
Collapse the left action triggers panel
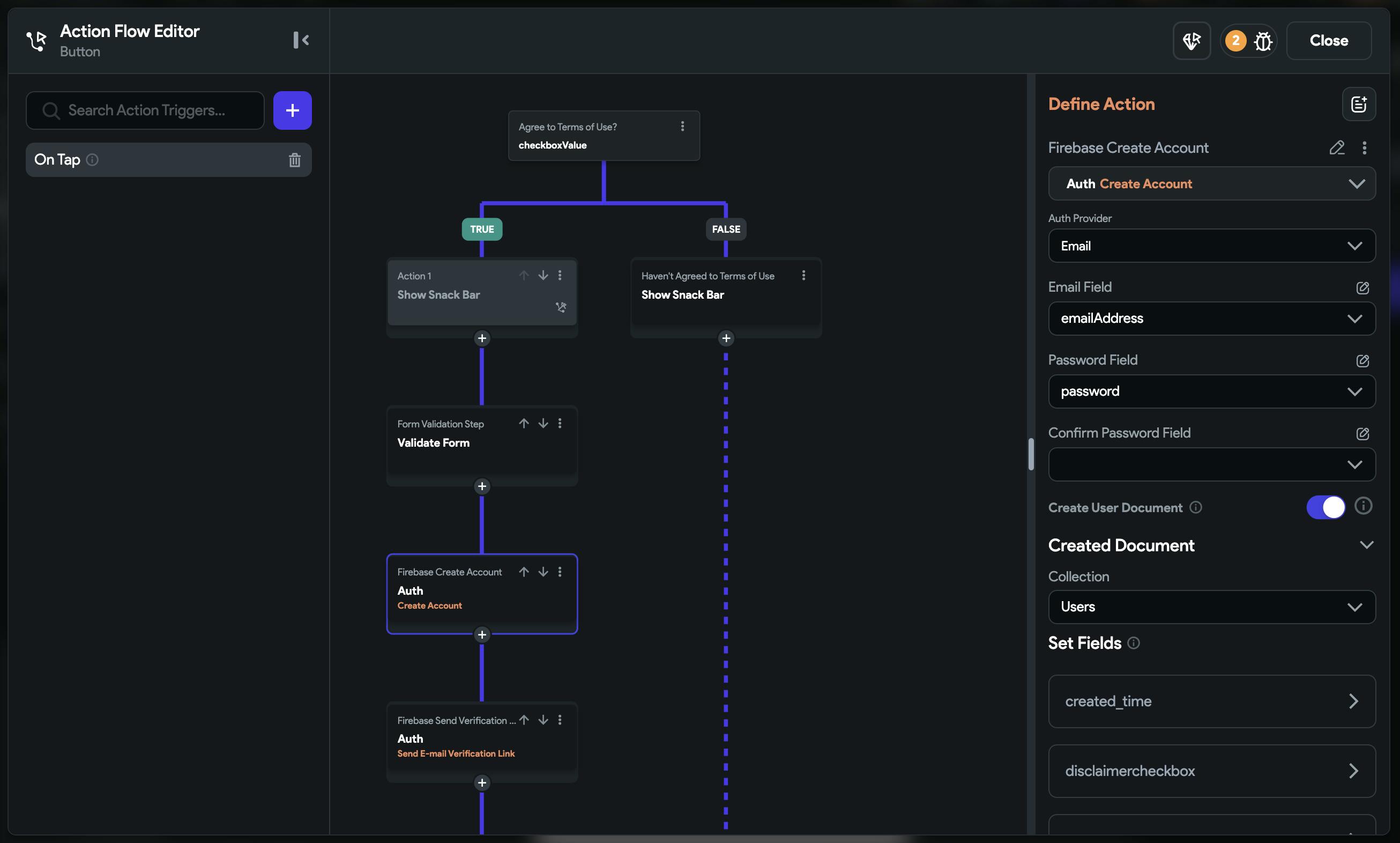[301, 40]
